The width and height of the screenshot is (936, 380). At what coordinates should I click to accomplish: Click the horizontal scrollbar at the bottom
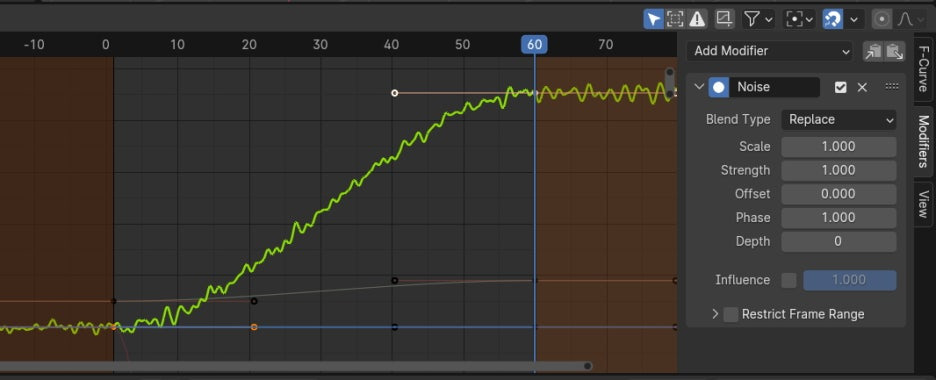tap(296, 366)
